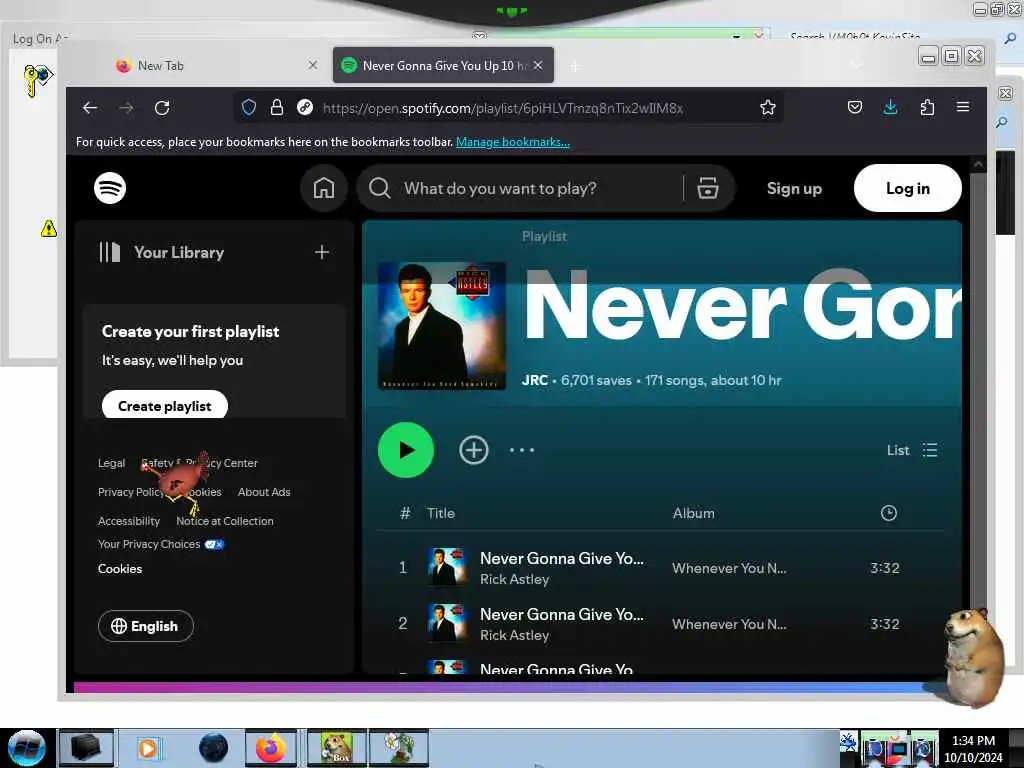Viewport: 1024px width, 768px height.
Task: Close the New Tab tab
Action: click(313, 65)
